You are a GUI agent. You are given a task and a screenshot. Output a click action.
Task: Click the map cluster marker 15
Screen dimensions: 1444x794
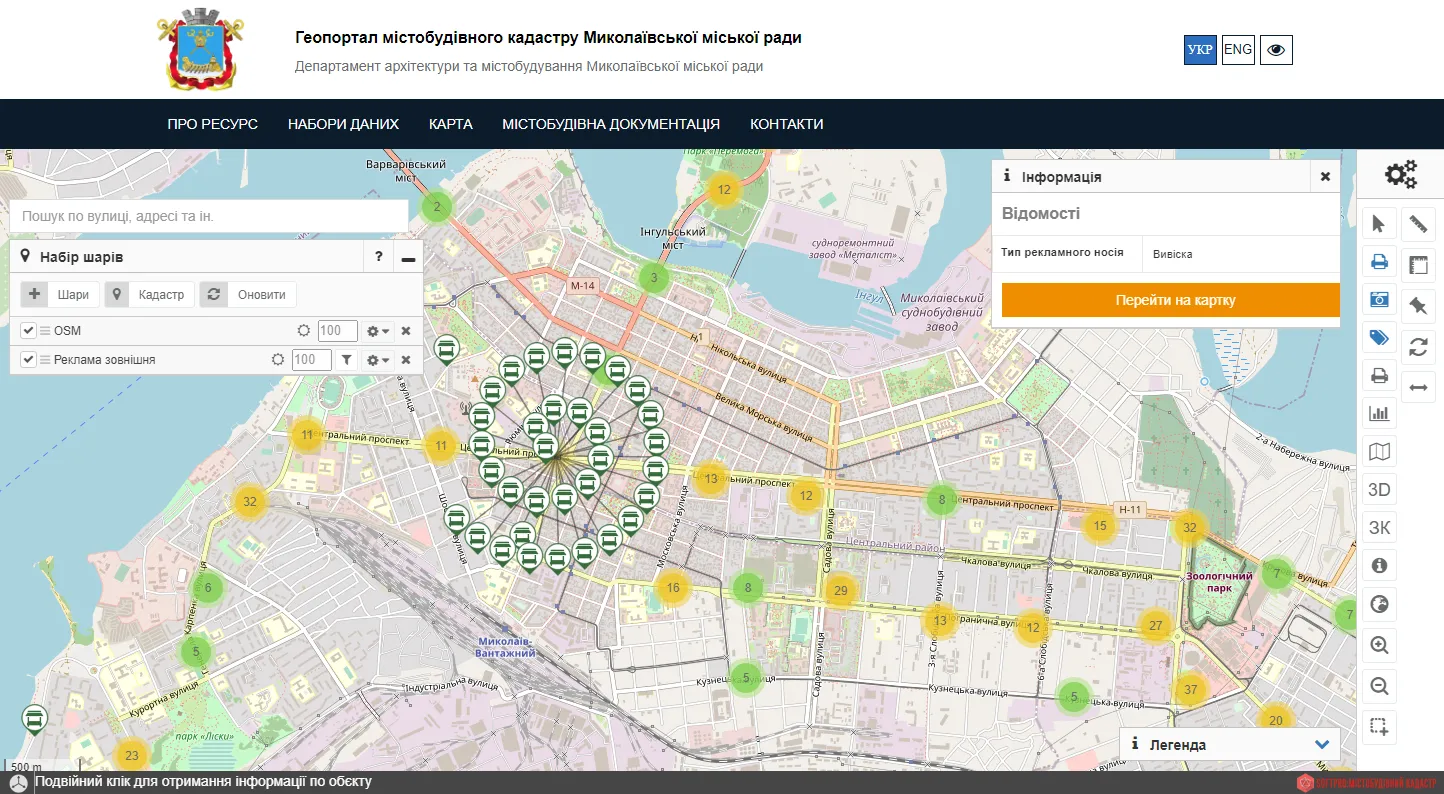pos(1100,526)
